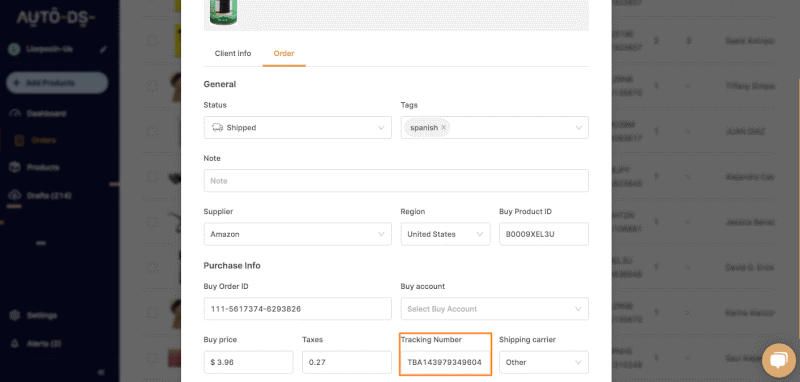Click the Taxes field showing 0.27
The image size is (800, 382).
coord(346,362)
